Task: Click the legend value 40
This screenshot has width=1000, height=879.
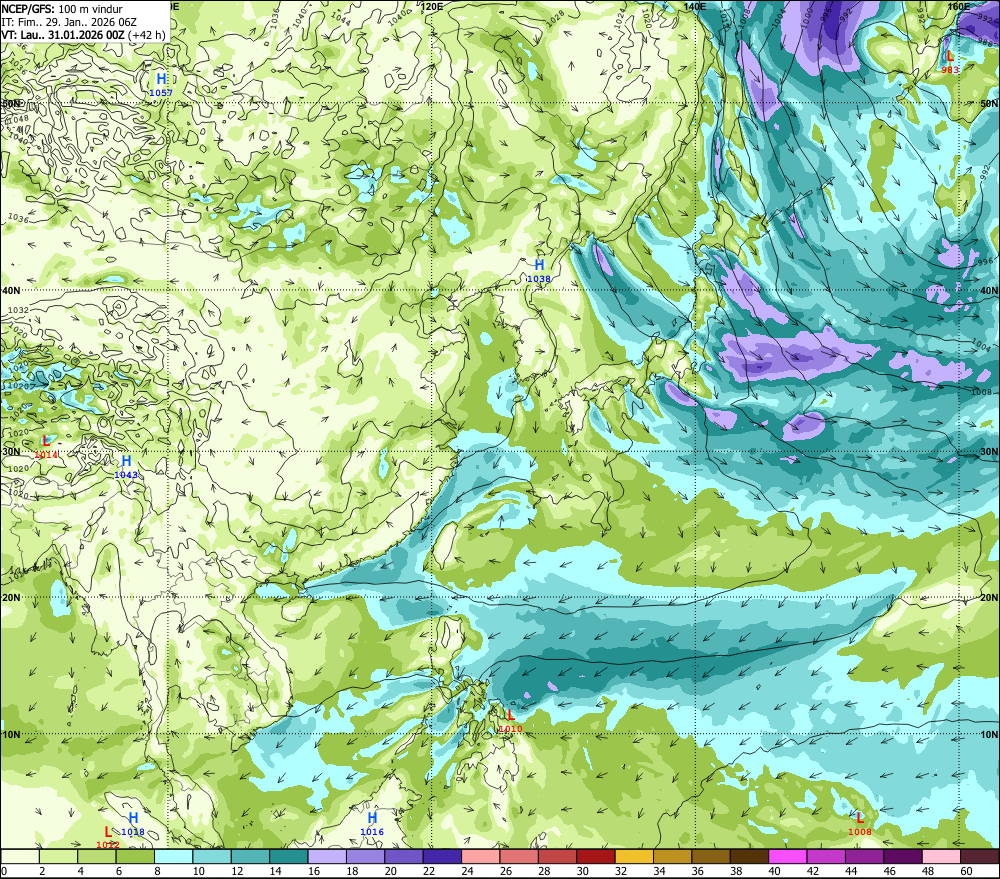Action: pyautogui.click(x=774, y=871)
